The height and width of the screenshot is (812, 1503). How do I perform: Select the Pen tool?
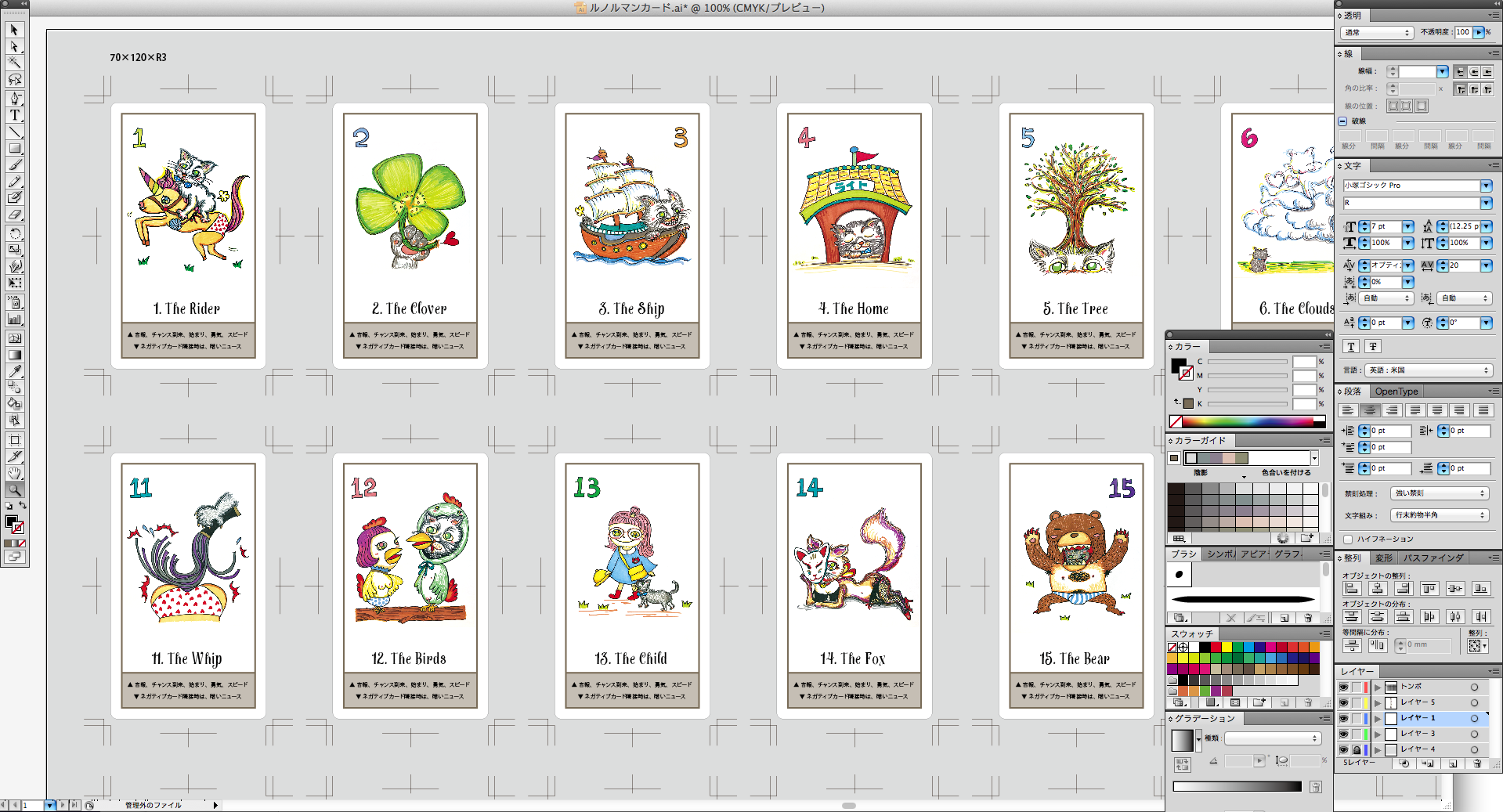[x=15, y=99]
